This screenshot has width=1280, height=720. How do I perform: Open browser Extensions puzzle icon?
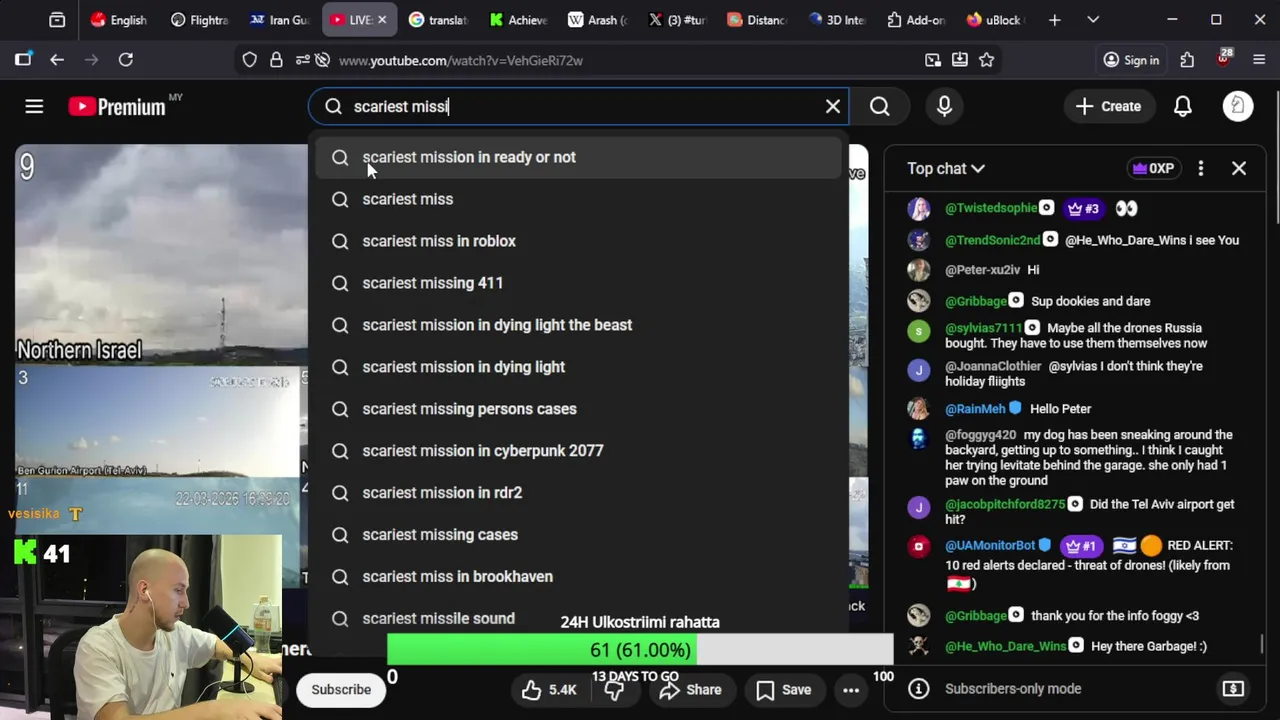1187,60
